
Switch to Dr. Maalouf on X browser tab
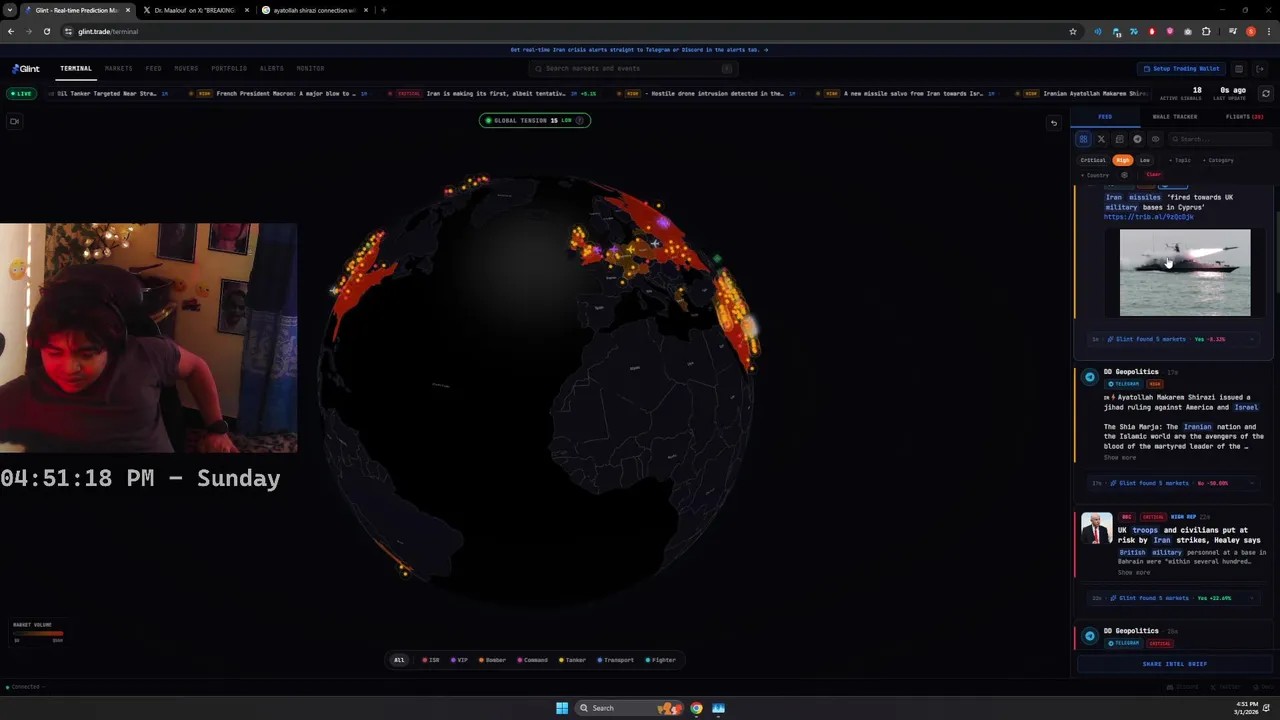coord(195,10)
